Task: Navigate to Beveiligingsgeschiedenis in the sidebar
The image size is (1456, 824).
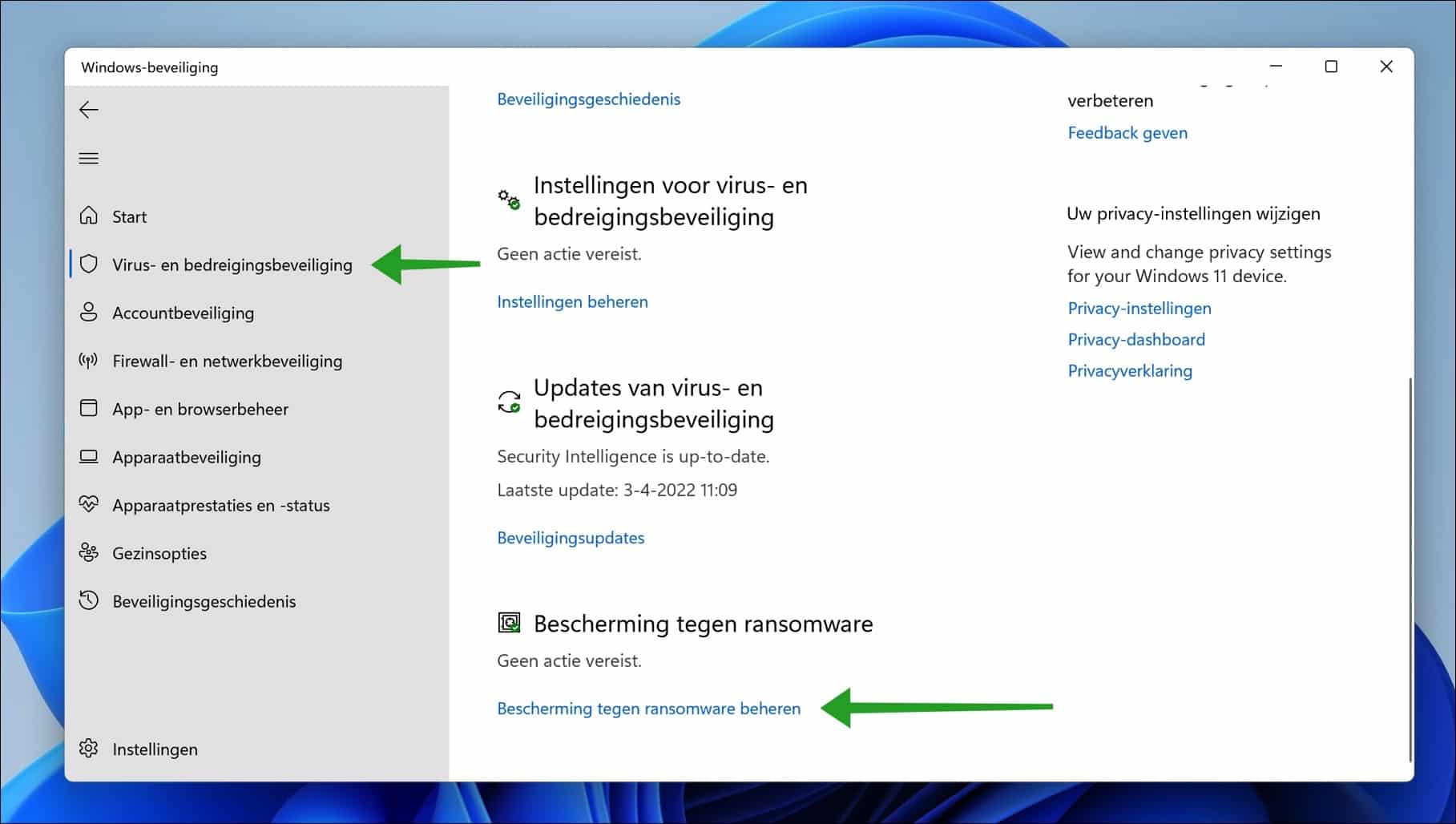Action: click(x=204, y=600)
